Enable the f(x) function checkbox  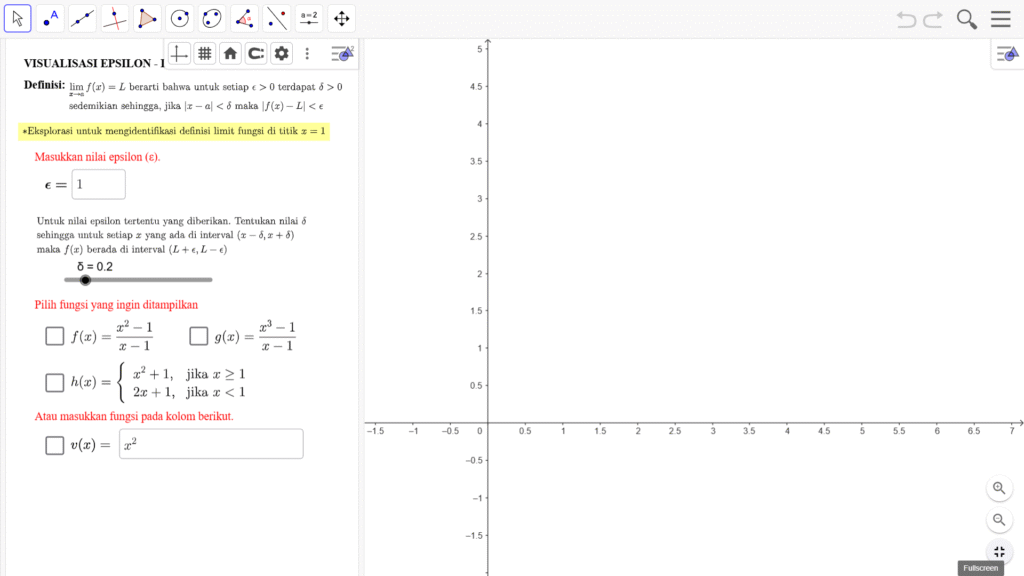pyautogui.click(x=55, y=336)
